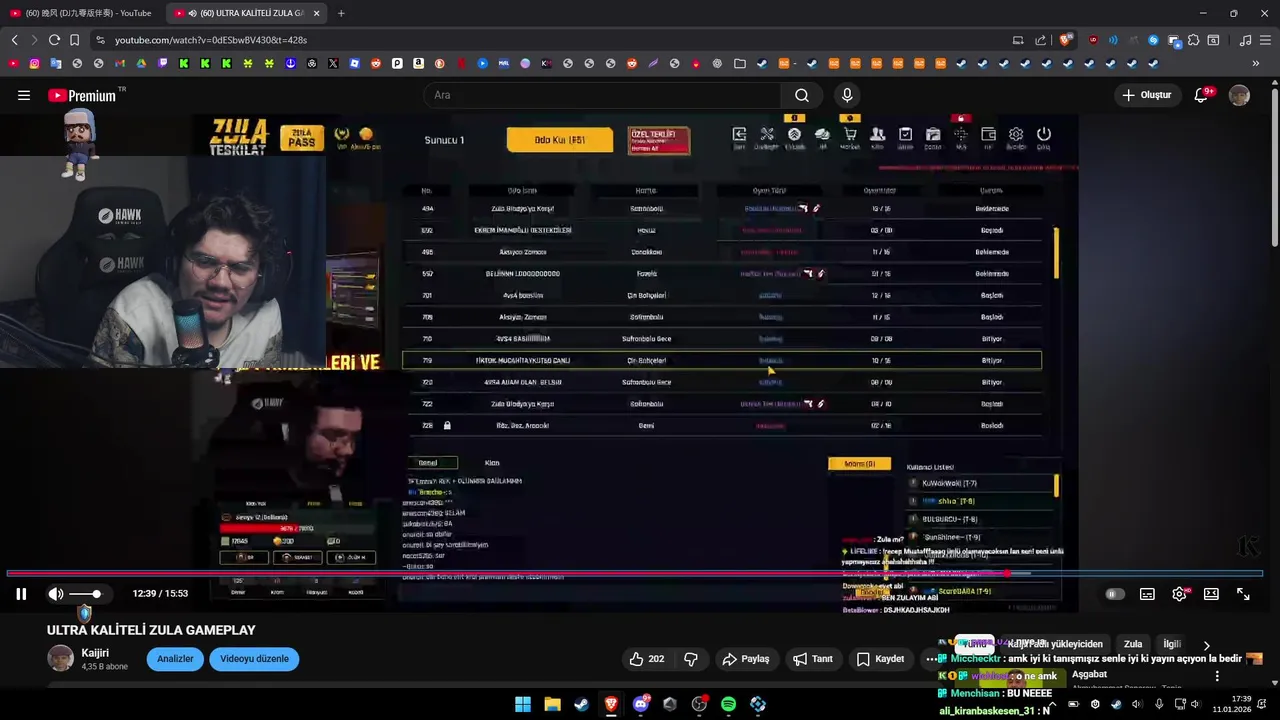Select the İlgili filter chip
The height and width of the screenshot is (720, 1280).
1172,644
